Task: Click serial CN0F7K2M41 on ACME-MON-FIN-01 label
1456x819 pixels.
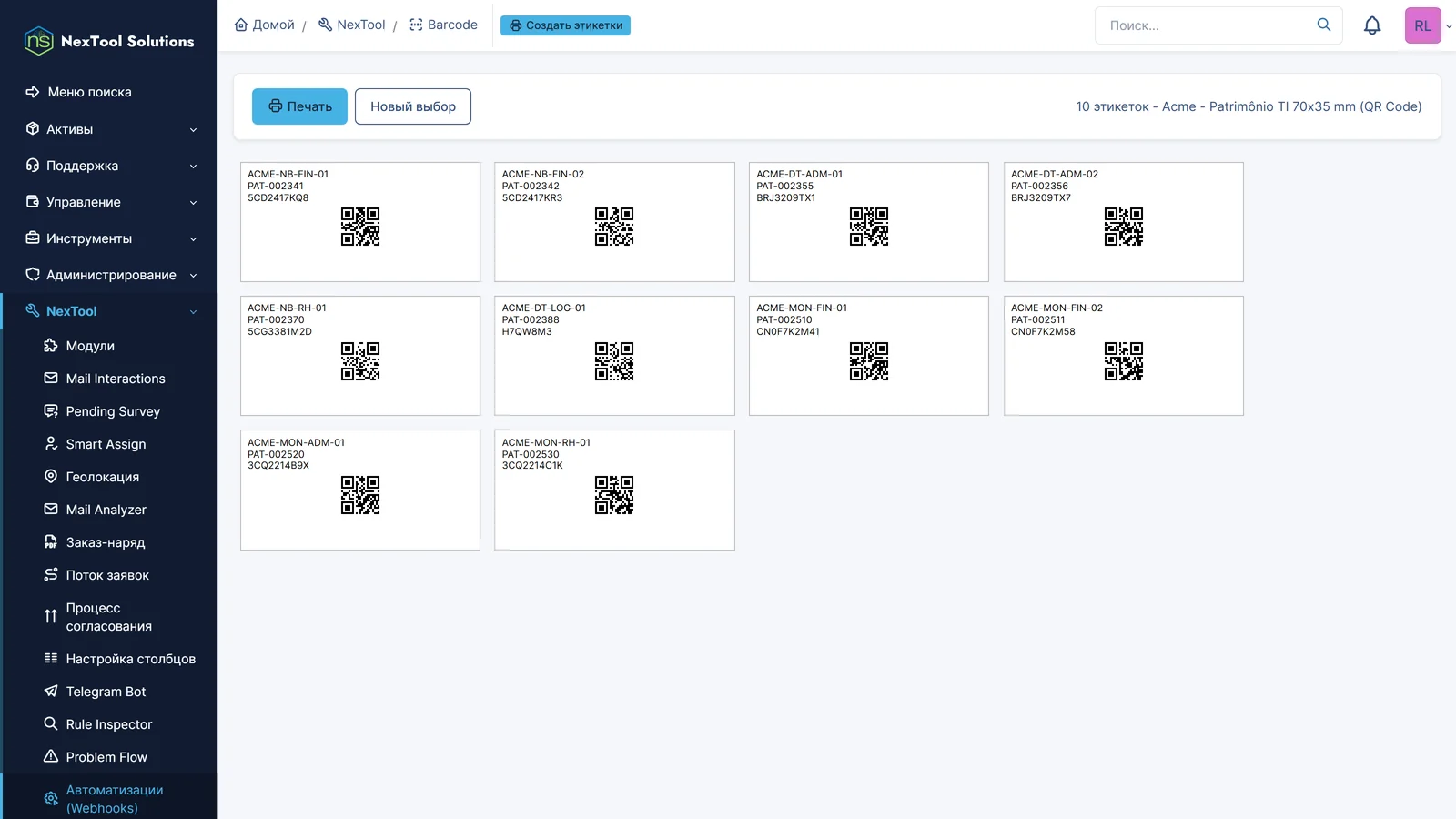Action: click(788, 332)
